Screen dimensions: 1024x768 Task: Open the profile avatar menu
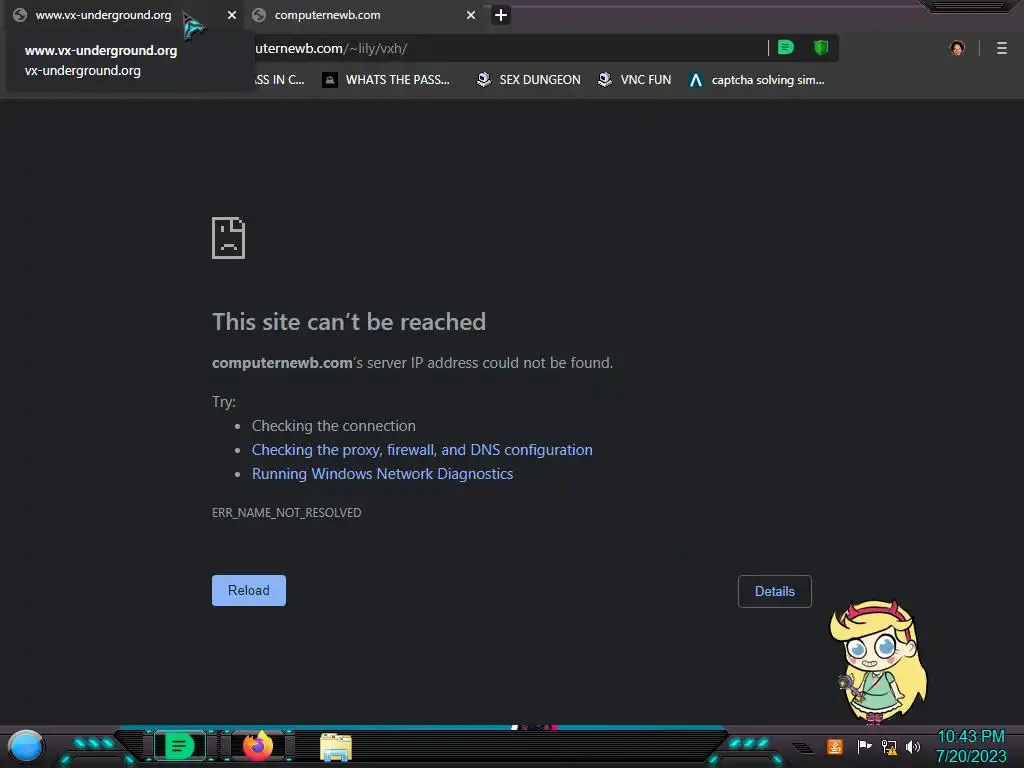pyautogui.click(x=957, y=48)
